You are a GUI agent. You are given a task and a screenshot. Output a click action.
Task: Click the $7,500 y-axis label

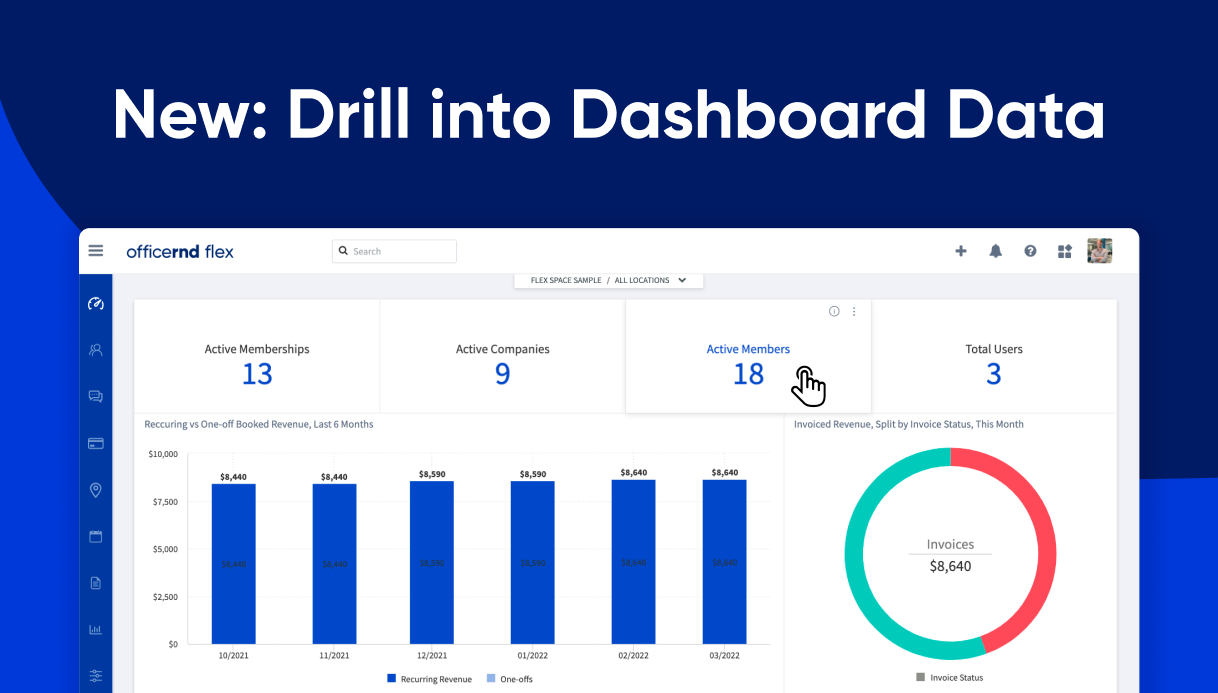tap(165, 501)
